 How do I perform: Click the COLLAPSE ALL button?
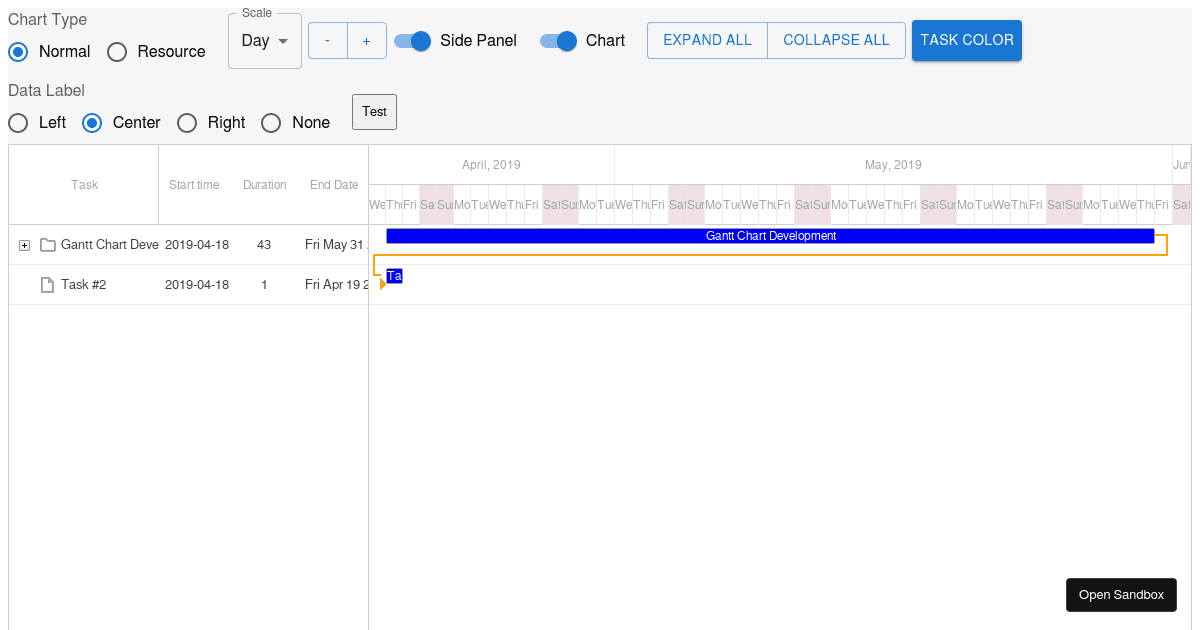[x=836, y=40]
